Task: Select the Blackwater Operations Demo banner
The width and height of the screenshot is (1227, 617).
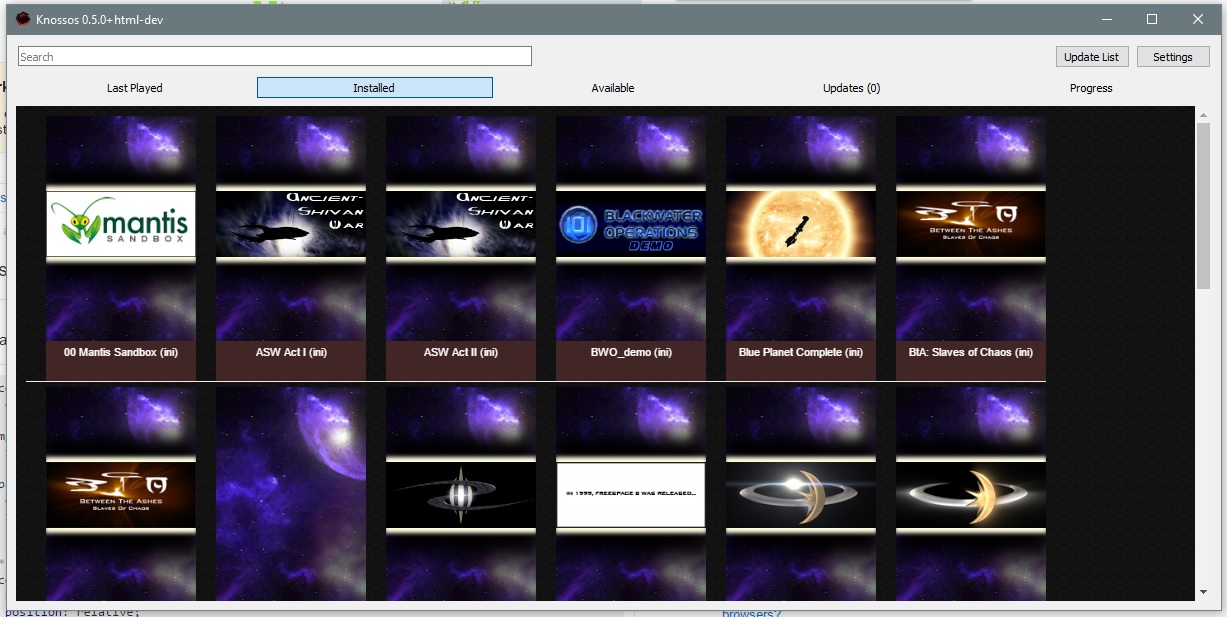Action: [x=631, y=224]
